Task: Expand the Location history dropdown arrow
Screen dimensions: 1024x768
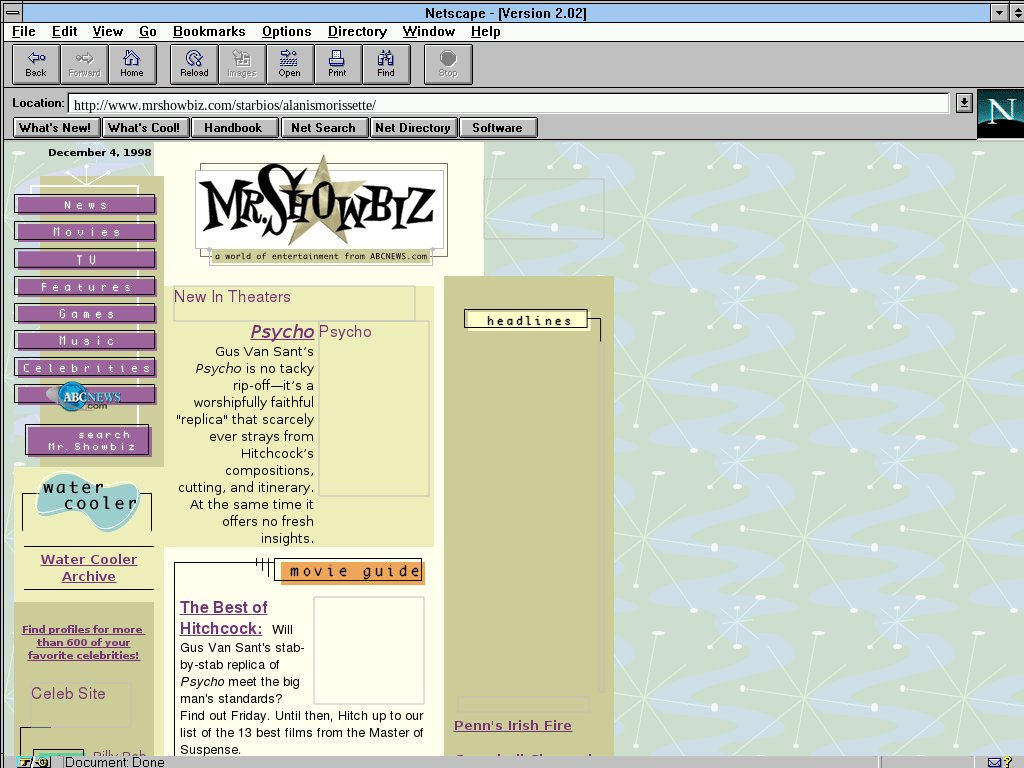Action: [x=963, y=103]
